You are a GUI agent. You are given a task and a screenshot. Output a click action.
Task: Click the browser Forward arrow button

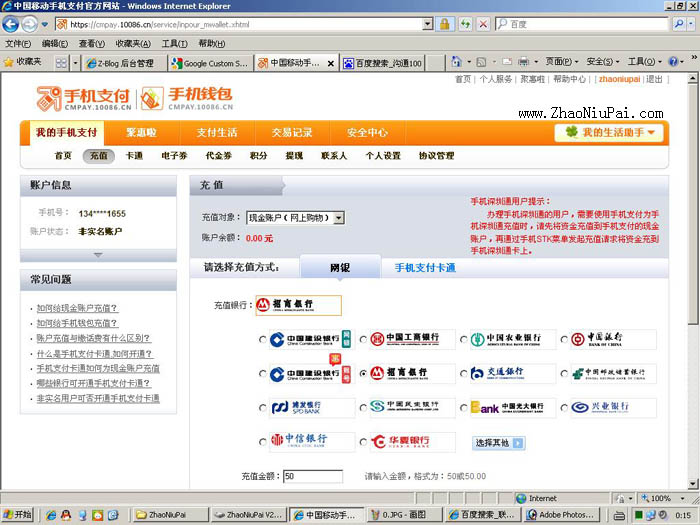point(29,24)
